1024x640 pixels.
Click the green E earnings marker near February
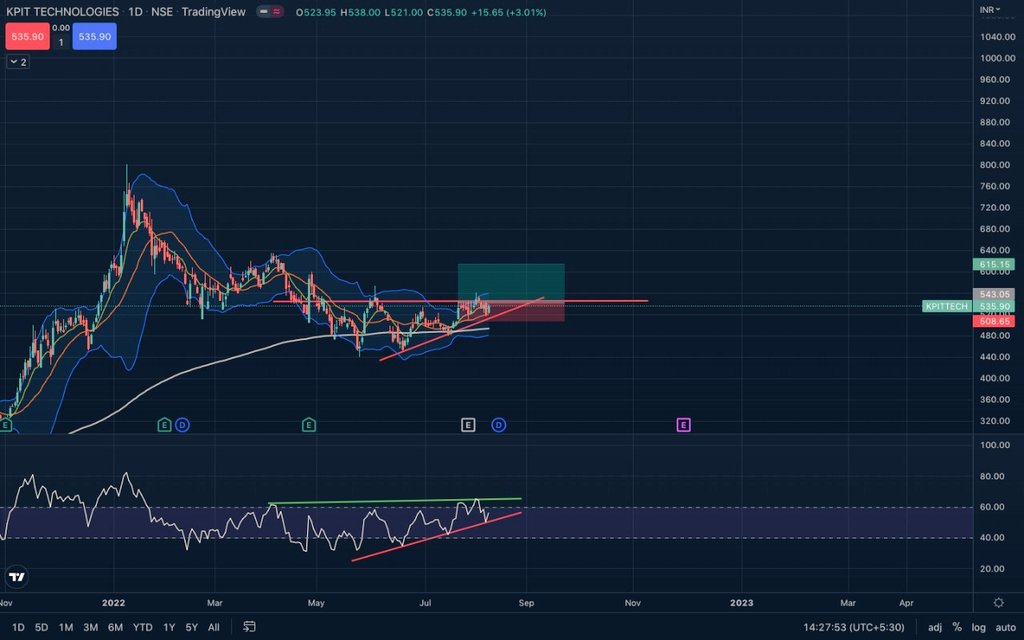(164, 425)
